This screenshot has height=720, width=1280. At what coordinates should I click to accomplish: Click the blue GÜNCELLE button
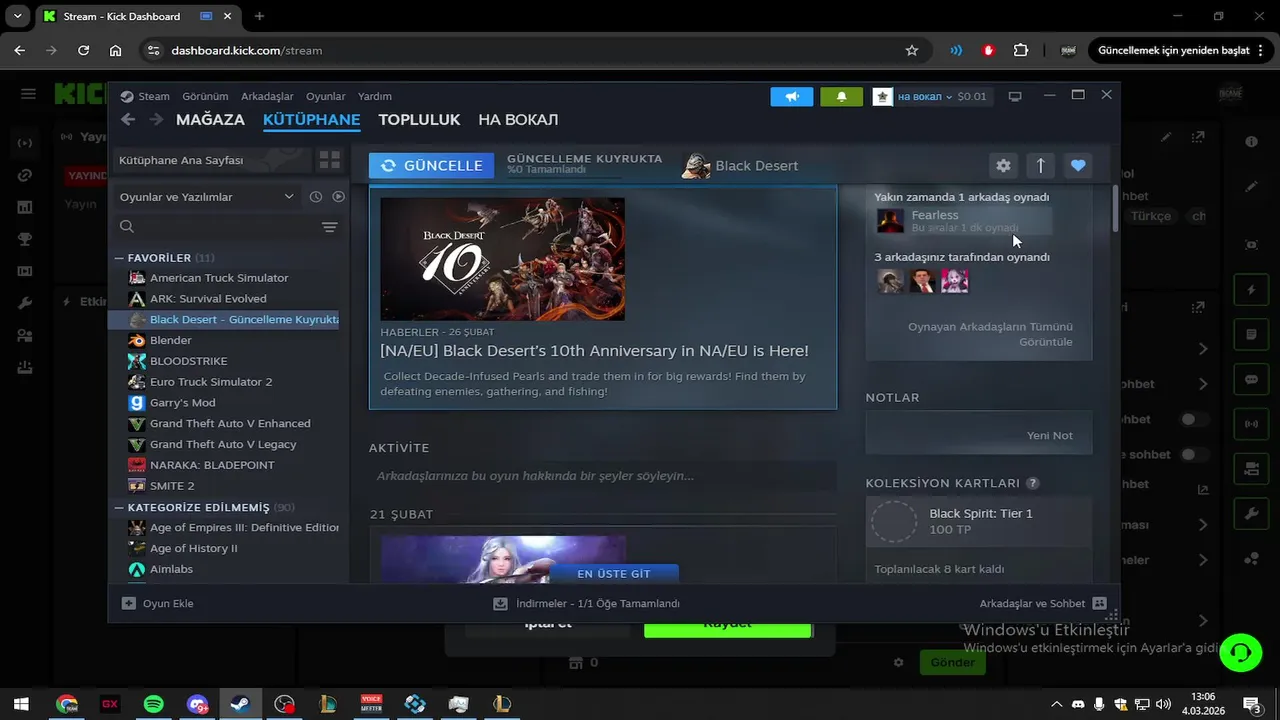pos(431,166)
